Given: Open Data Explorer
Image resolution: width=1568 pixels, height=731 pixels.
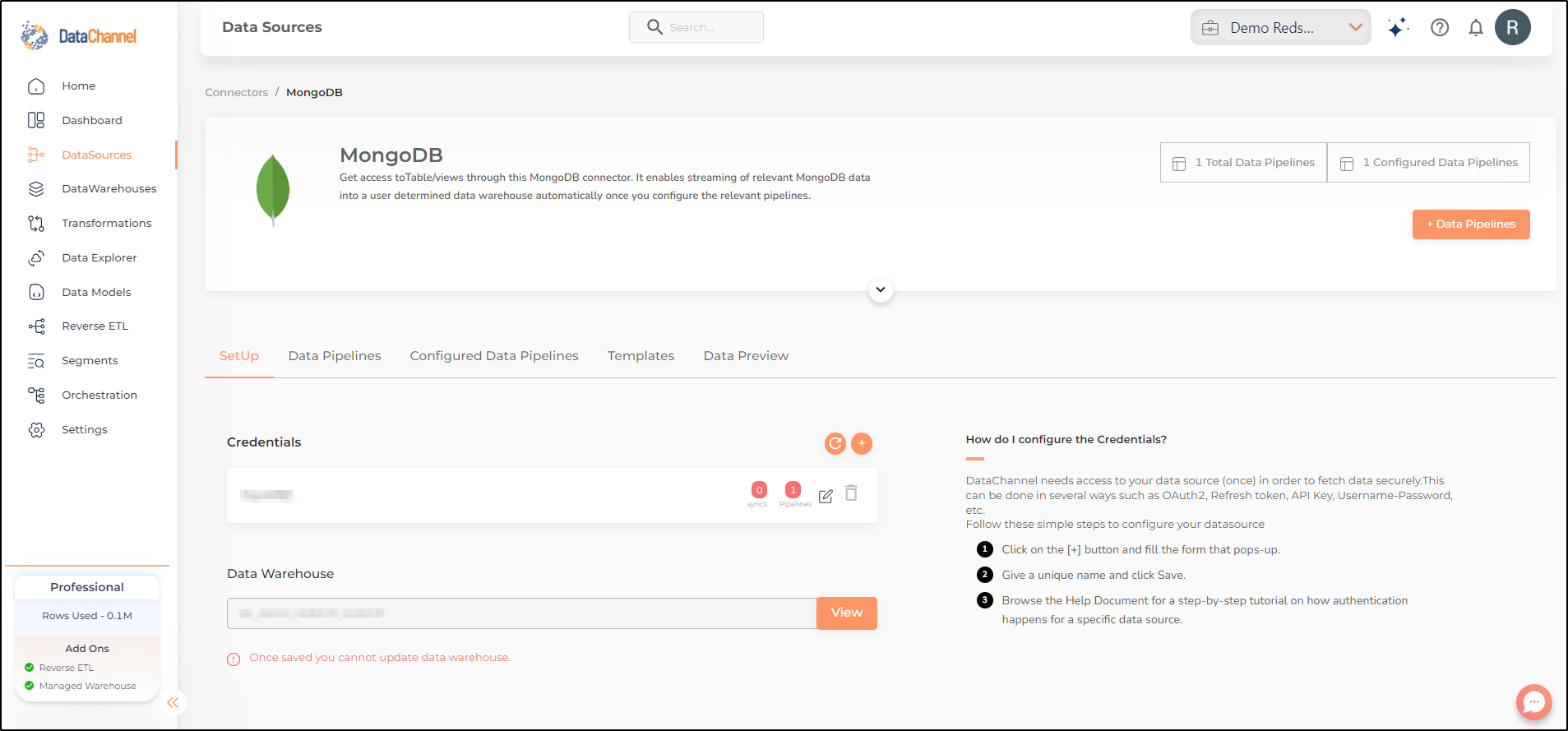Looking at the screenshot, I should click(99, 257).
